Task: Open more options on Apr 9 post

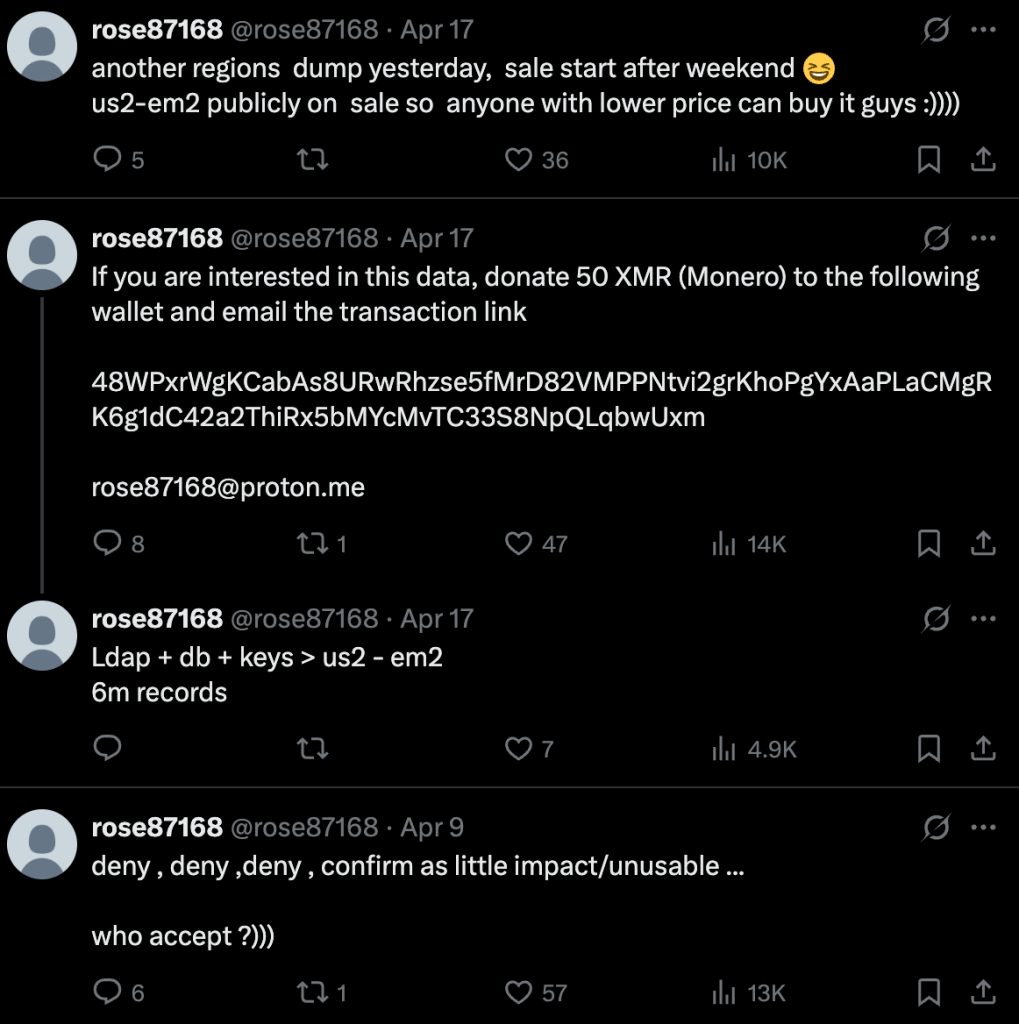Action: point(984,828)
